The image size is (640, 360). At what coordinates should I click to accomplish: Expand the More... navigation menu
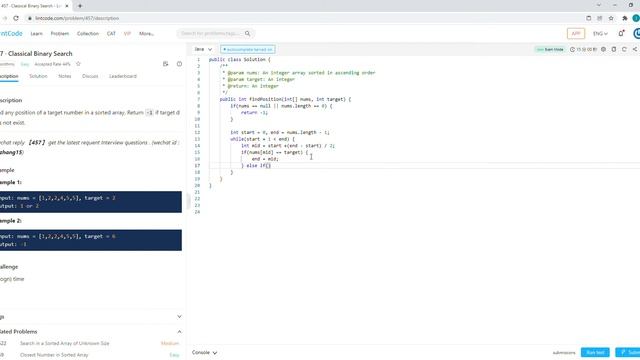pyautogui.click(x=147, y=33)
